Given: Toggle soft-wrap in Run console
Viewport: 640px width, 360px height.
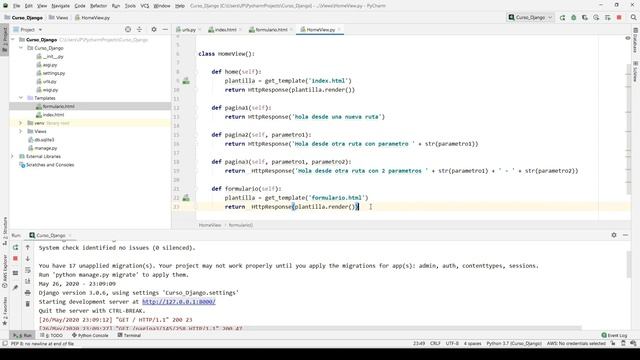Looking at the screenshot, I should pos(27,270).
